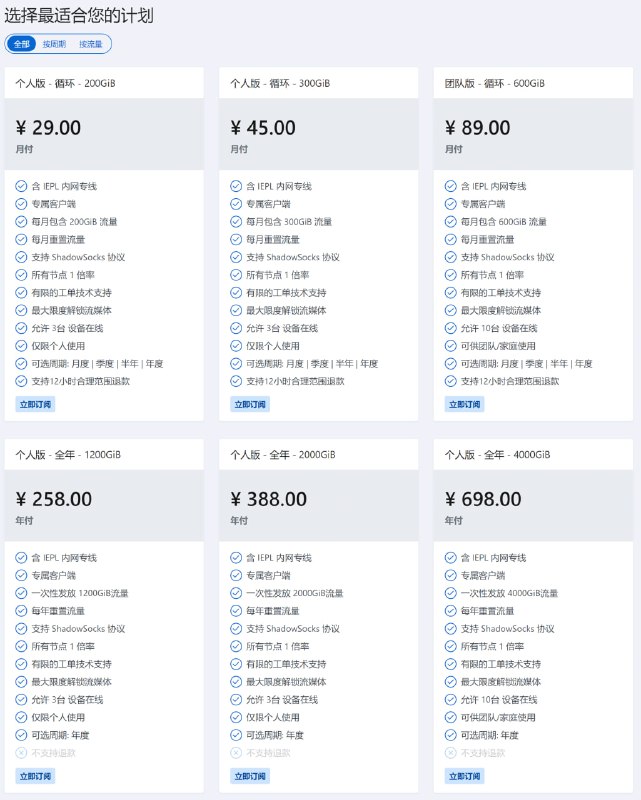Switch to the 按周期 tab
Image resolution: width=641 pixels, height=800 pixels.
tap(54, 44)
